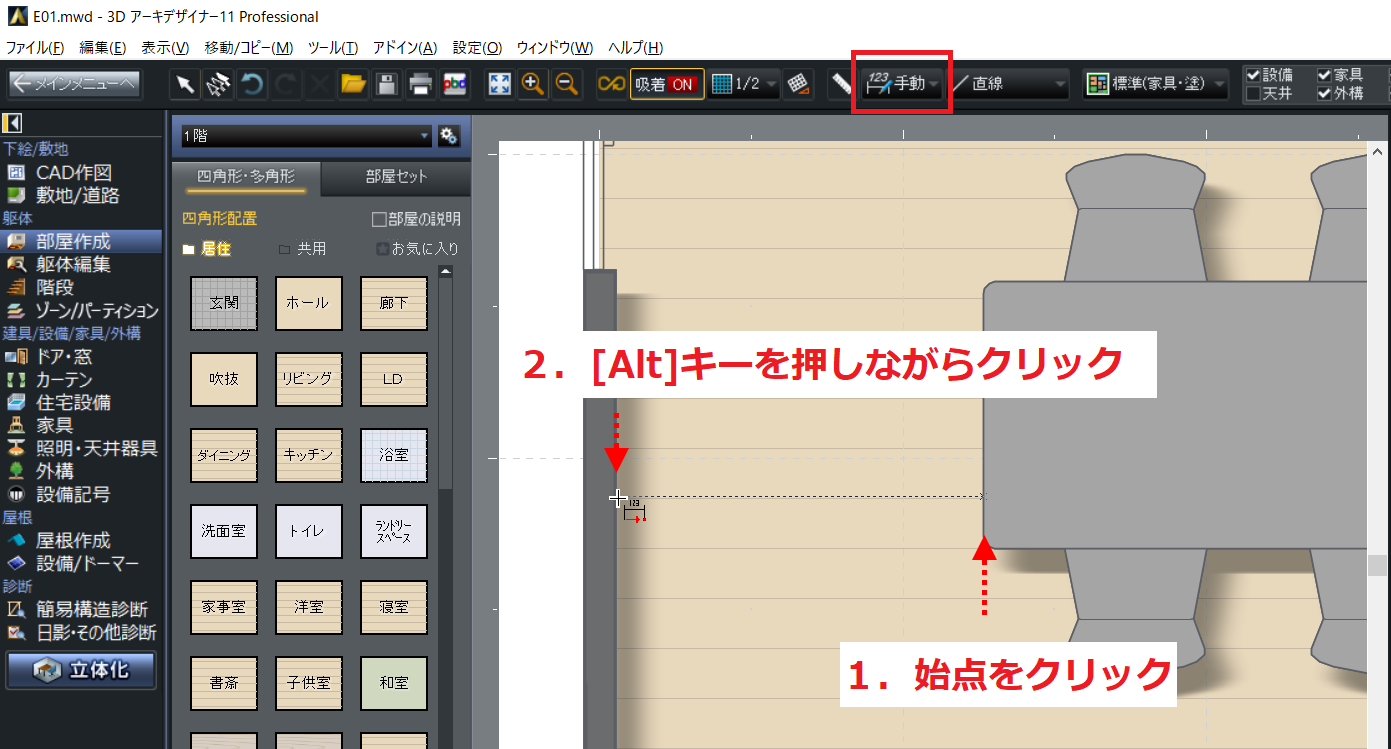Click the 立体化 button
Screen dimensions: 1391x749
pyautogui.click(x=82, y=670)
